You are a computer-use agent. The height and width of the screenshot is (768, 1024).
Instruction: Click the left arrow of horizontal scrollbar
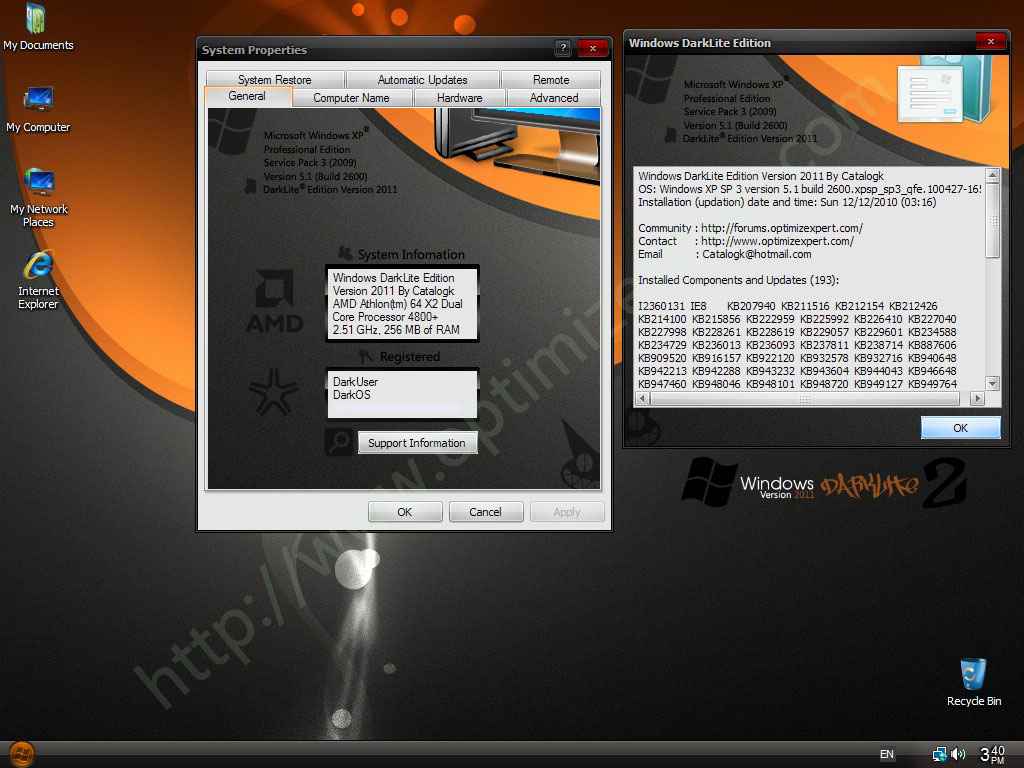(x=643, y=398)
